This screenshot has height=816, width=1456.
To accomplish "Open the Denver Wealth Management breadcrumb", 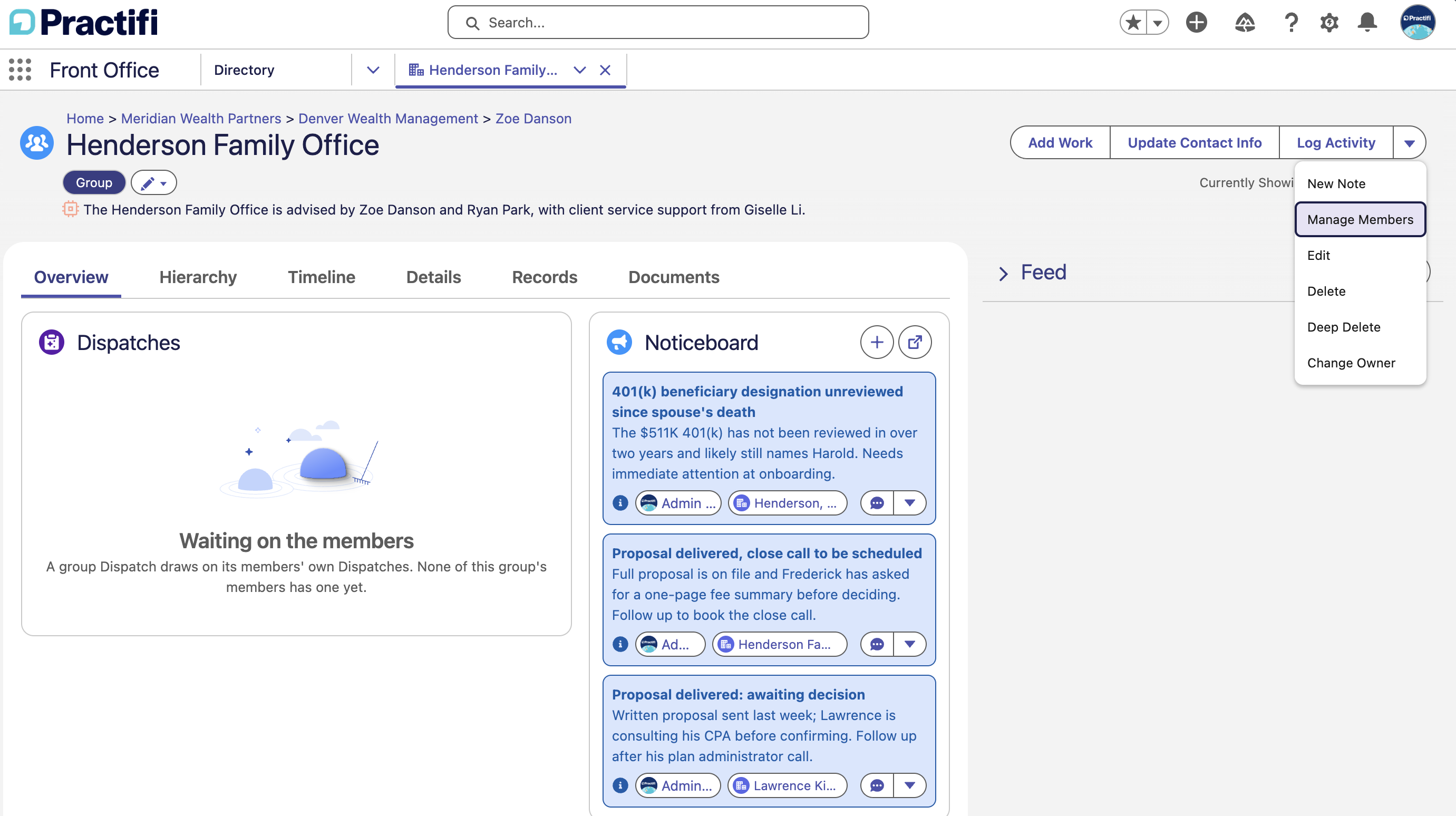I will pyautogui.click(x=389, y=119).
